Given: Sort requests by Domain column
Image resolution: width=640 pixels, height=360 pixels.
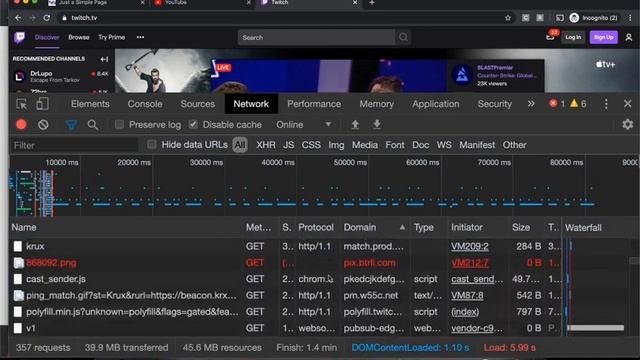Looking at the screenshot, I should [x=375, y=227].
